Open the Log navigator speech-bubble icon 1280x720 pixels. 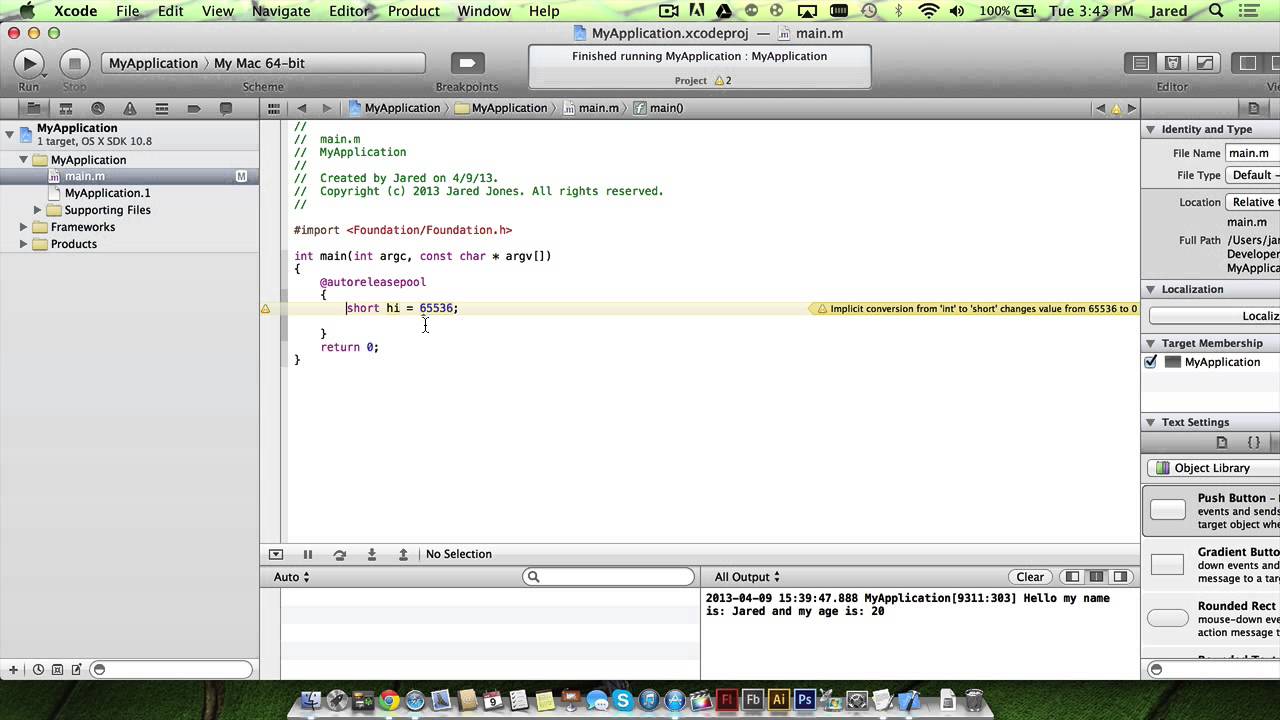226,108
